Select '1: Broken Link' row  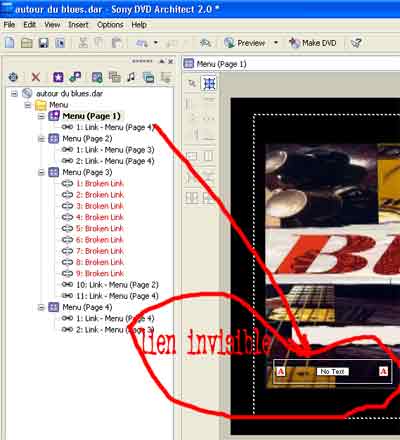click(93, 184)
